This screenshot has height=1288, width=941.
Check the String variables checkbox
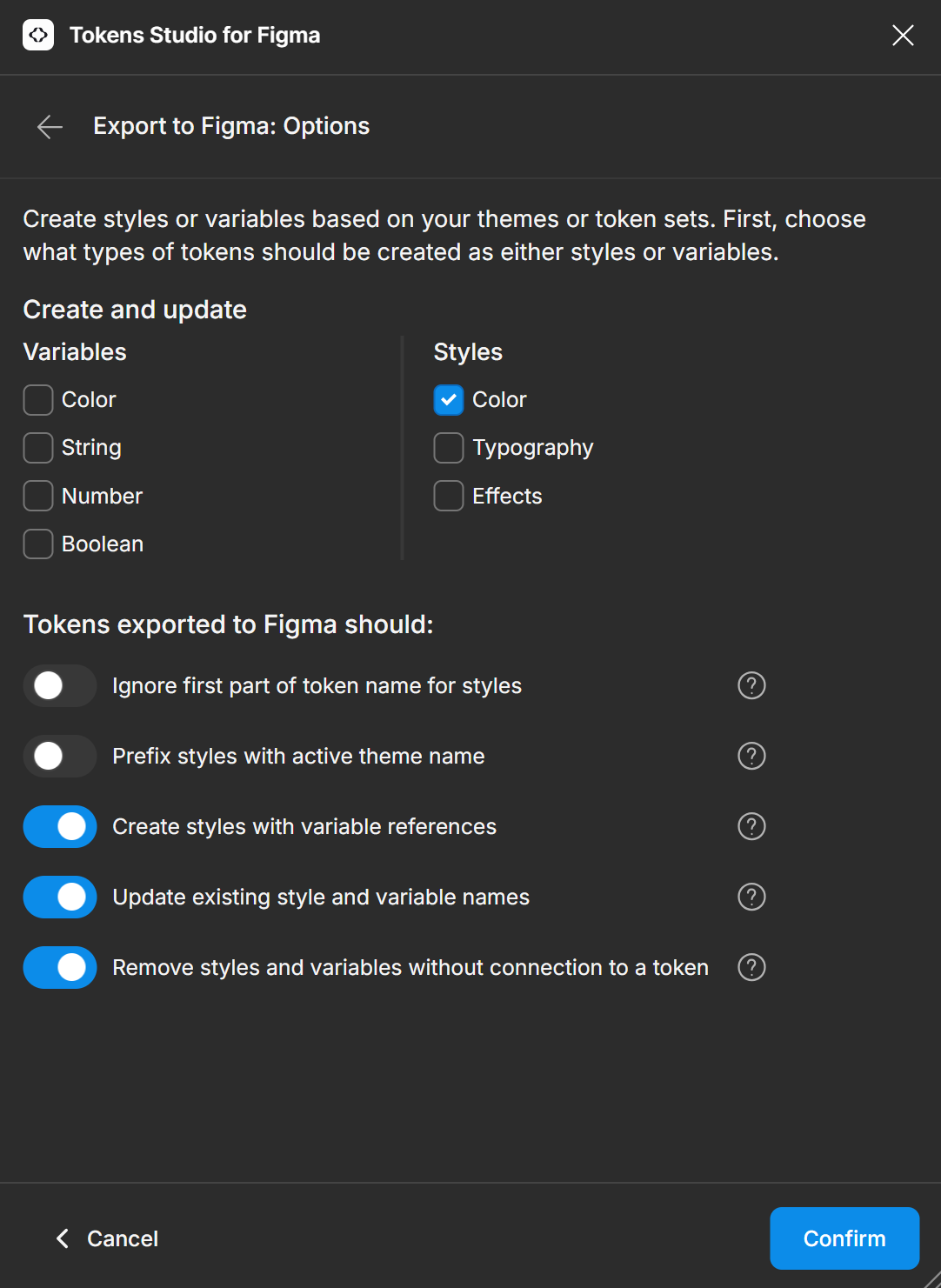38,448
